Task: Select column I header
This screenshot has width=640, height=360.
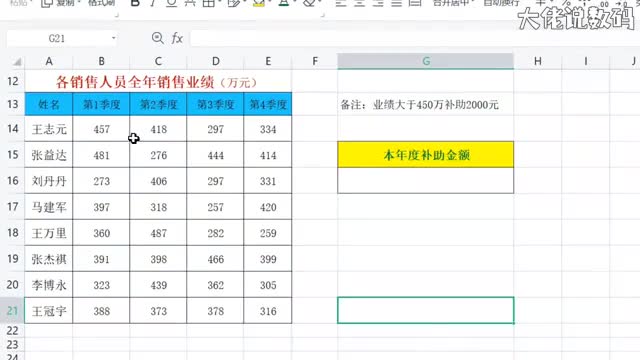Action: point(585,61)
